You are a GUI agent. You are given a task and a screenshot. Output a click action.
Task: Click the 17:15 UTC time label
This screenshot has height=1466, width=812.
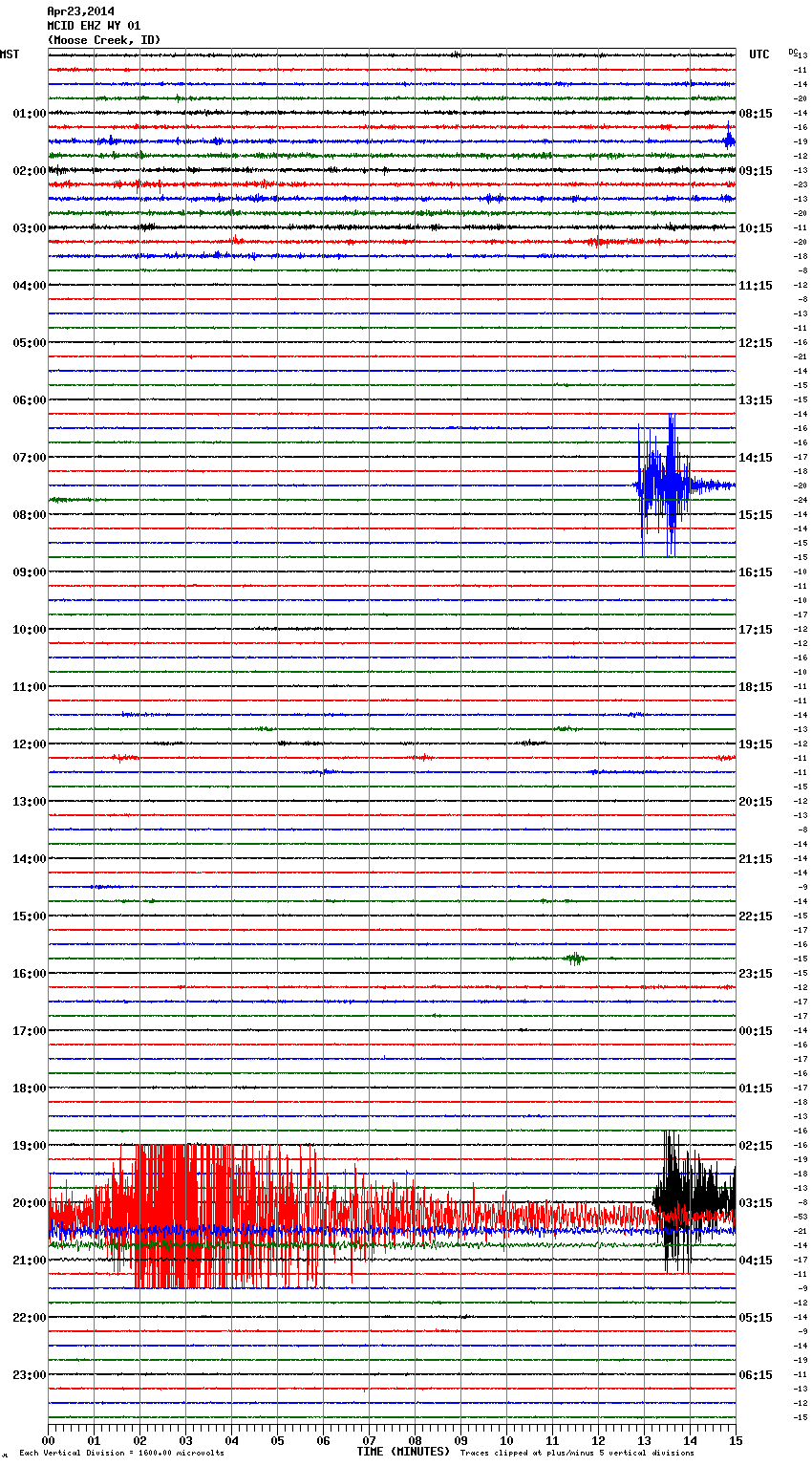tap(756, 630)
